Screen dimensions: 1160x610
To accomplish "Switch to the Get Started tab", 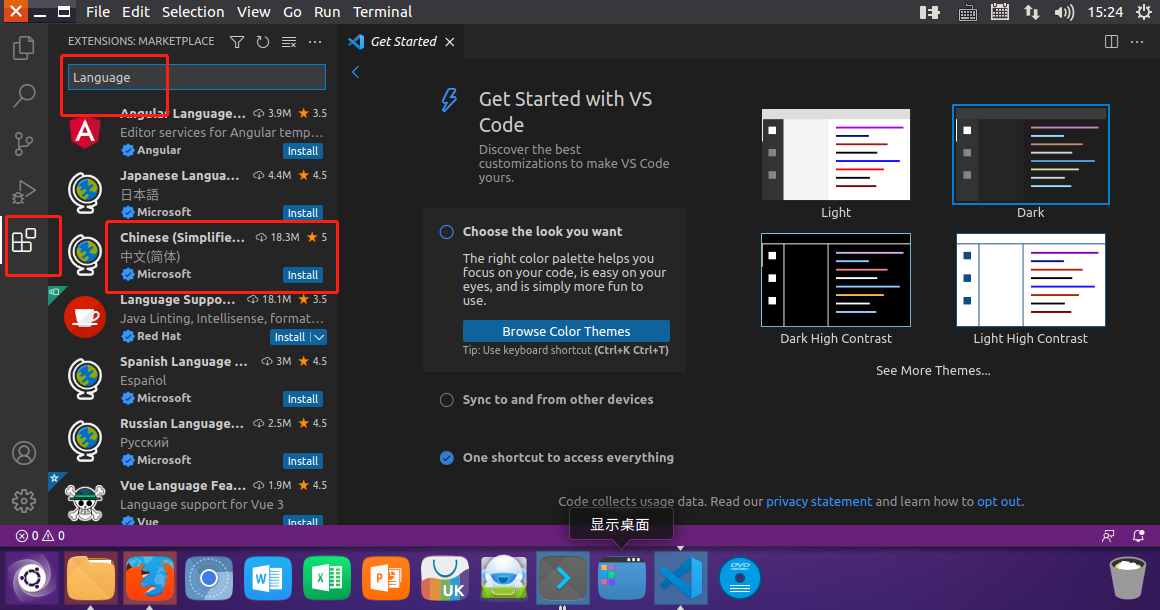I will coord(403,42).
